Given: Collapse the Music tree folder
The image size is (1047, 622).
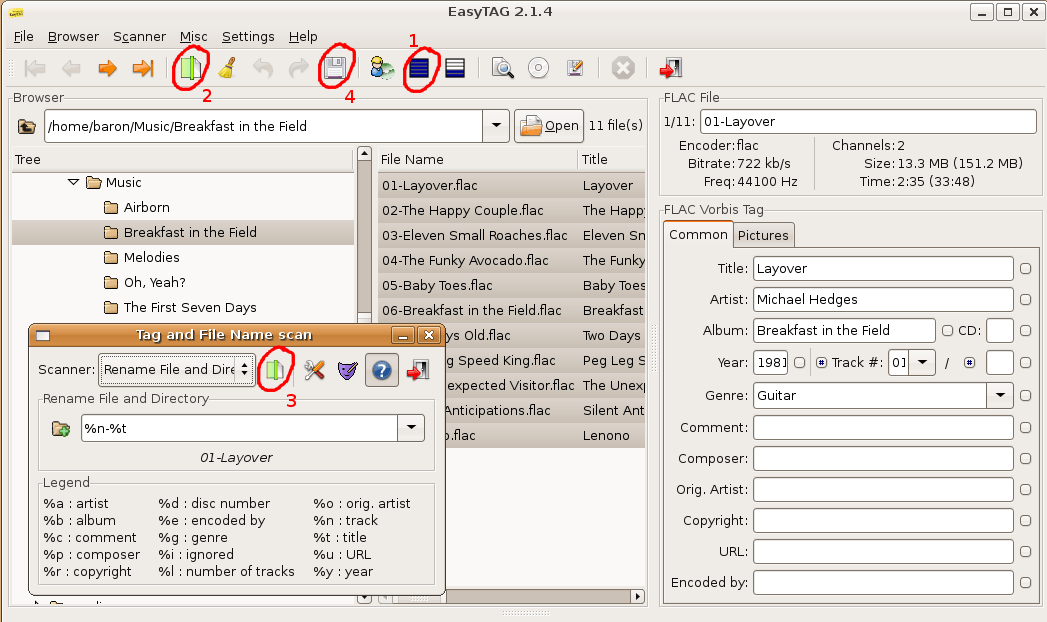Looking at the screenshot, I should coord(73,182).
